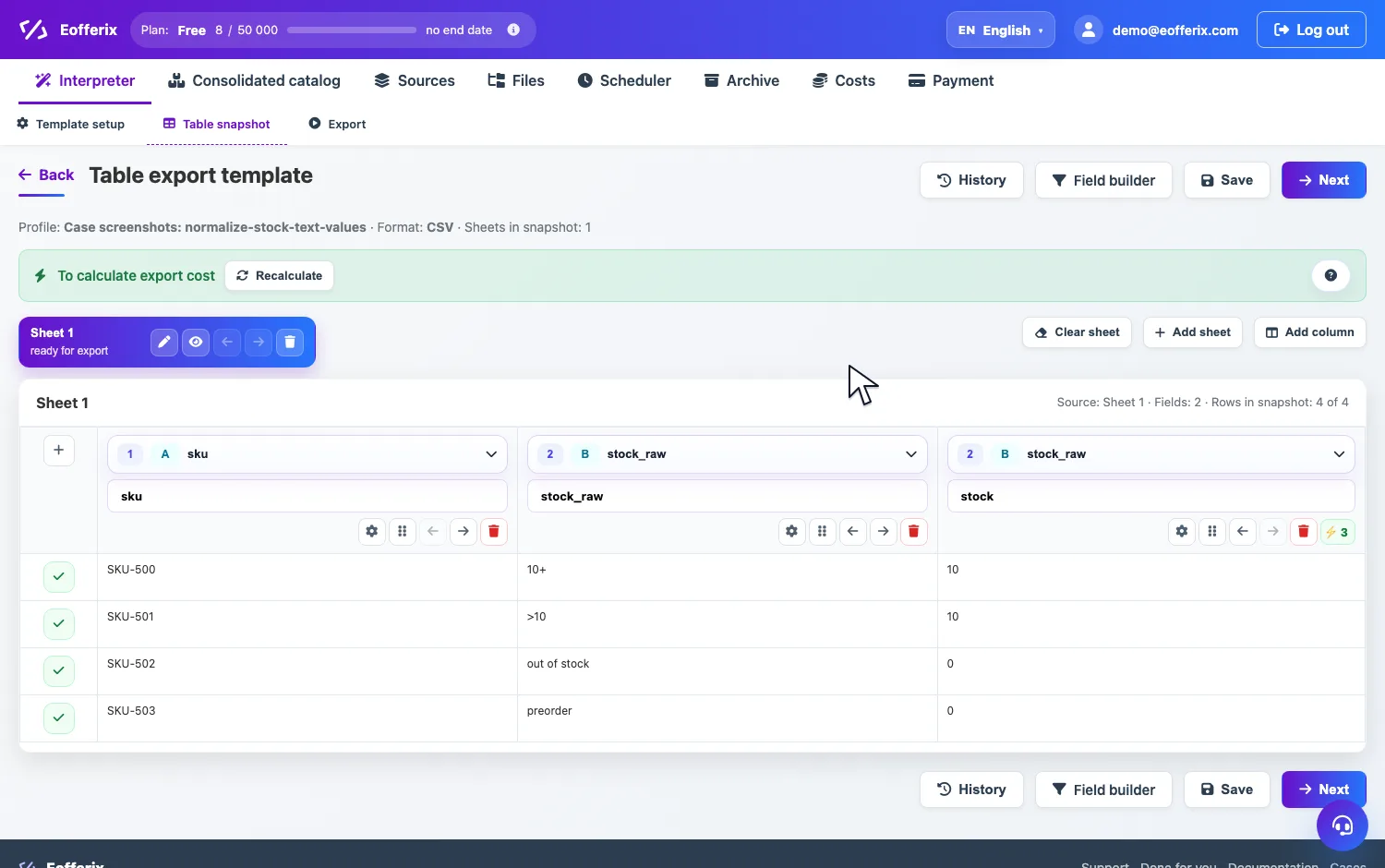This screenshot has width=1385, height=868.
Task: Toggle checkbox for SKU-501 row
Action: pos(58,623)
